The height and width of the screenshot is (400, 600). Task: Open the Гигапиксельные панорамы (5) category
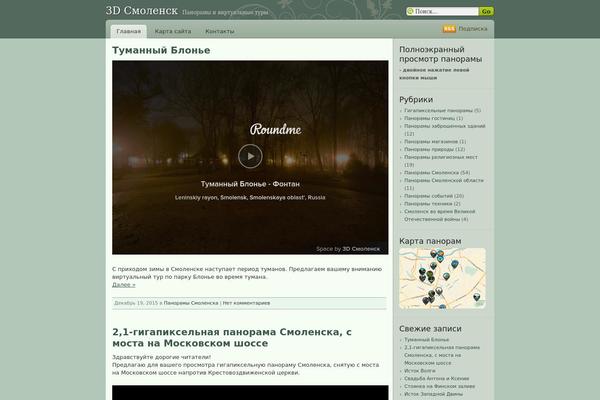(x=439, y=110)
